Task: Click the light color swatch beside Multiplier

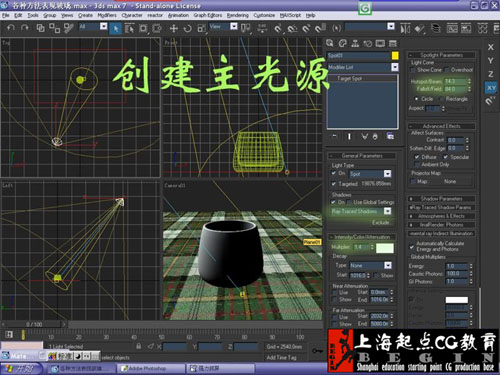Action: click(x=385, y=248)
